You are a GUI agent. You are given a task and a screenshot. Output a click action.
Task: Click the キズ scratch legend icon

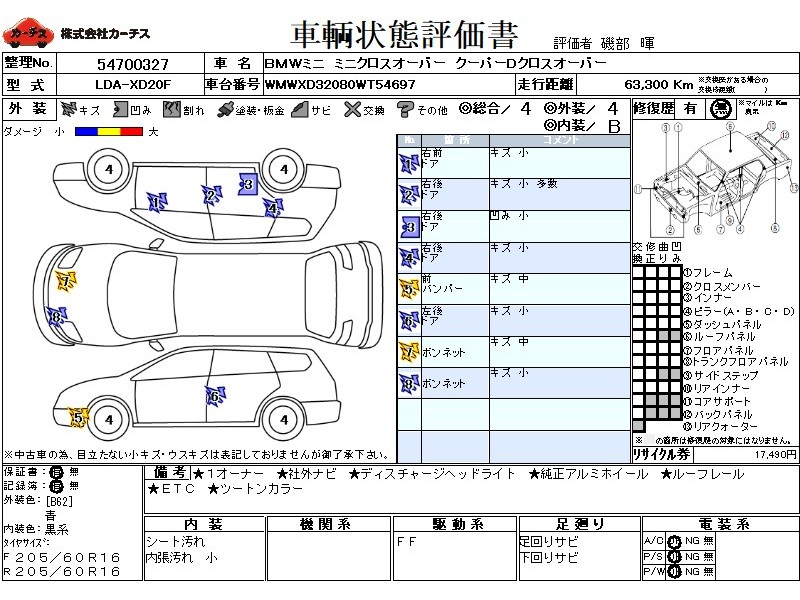68,109
